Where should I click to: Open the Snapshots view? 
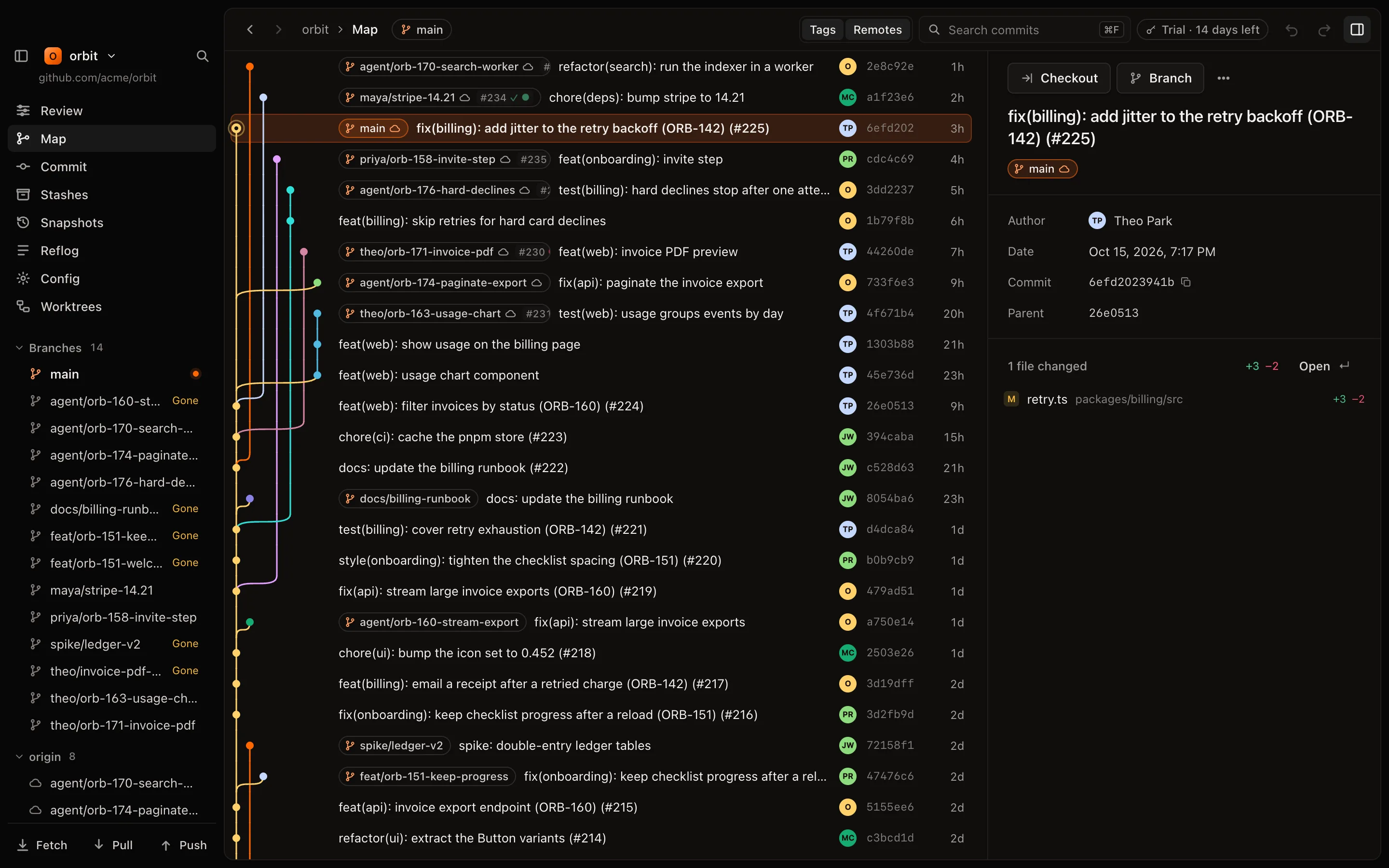[x=112, y=223]
